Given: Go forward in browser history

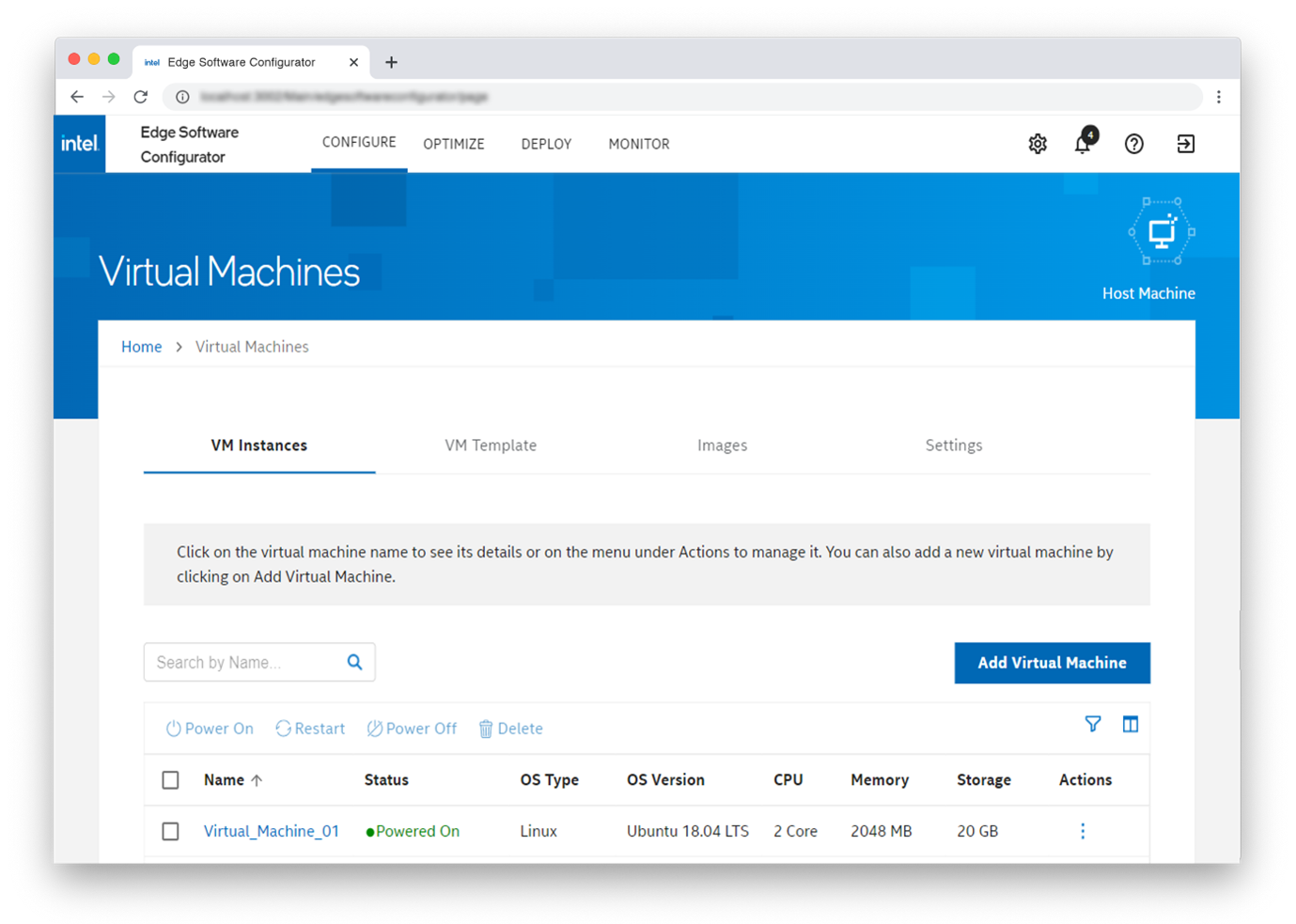Looking at the screenshot, I should [109, 97].
